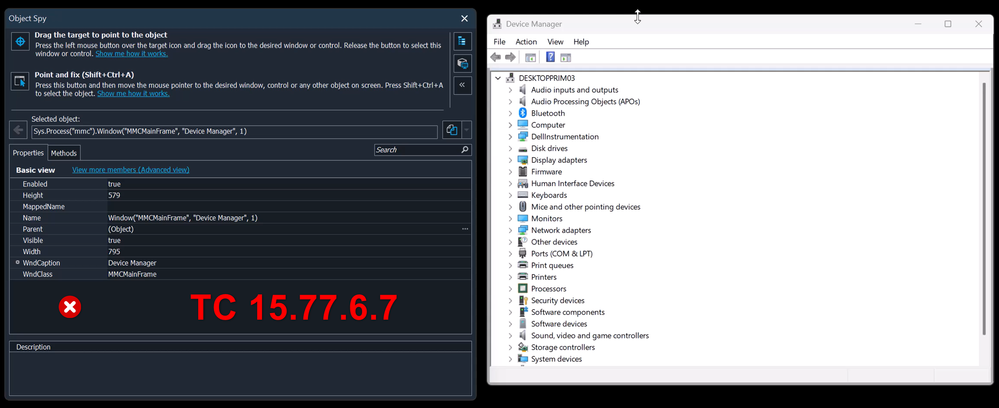Click the magnifier icon in the Search box

pos(464,150)
